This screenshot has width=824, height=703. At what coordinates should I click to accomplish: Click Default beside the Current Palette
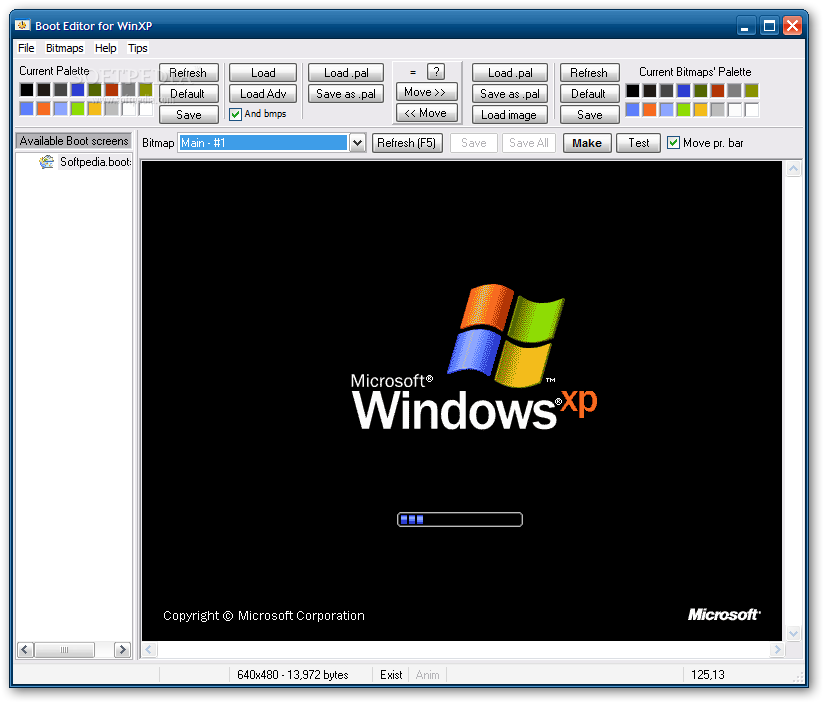pos(188,94)
